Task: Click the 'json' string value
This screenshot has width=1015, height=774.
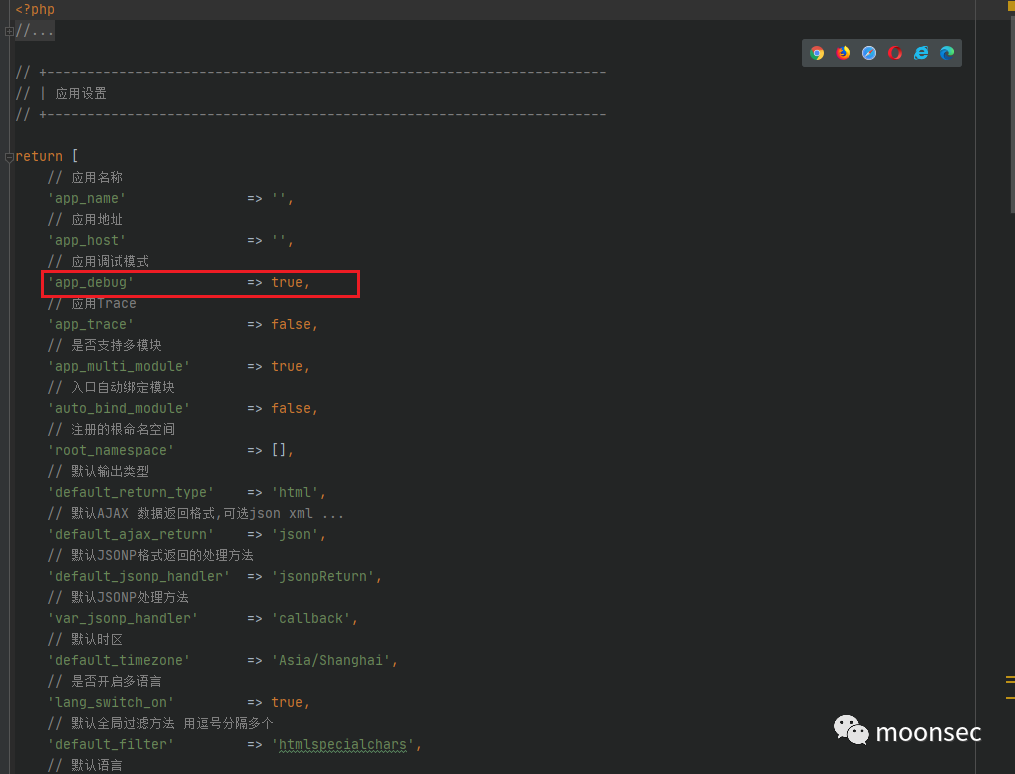Action: (295, 535)
